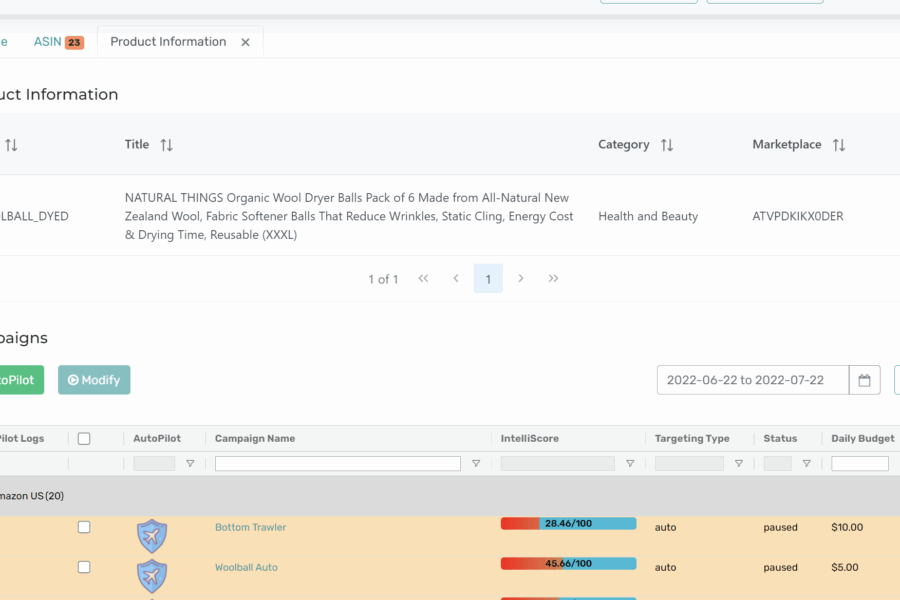
Task: Sort by Marketplace column arrows
Action: tap(839, 145)
